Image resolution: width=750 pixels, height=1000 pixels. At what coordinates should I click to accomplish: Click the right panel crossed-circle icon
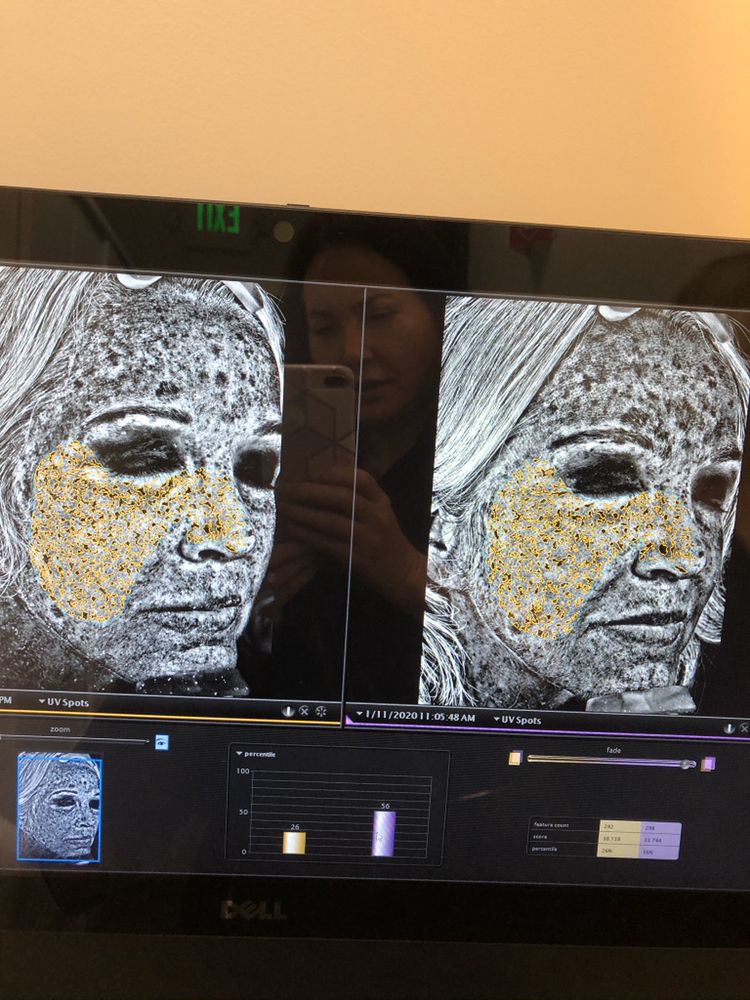coord(744,728)
